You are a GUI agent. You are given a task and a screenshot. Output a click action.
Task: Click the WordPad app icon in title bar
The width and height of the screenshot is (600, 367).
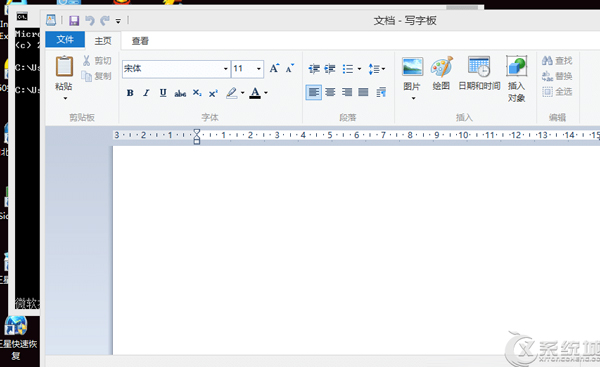tap(51, 20)
